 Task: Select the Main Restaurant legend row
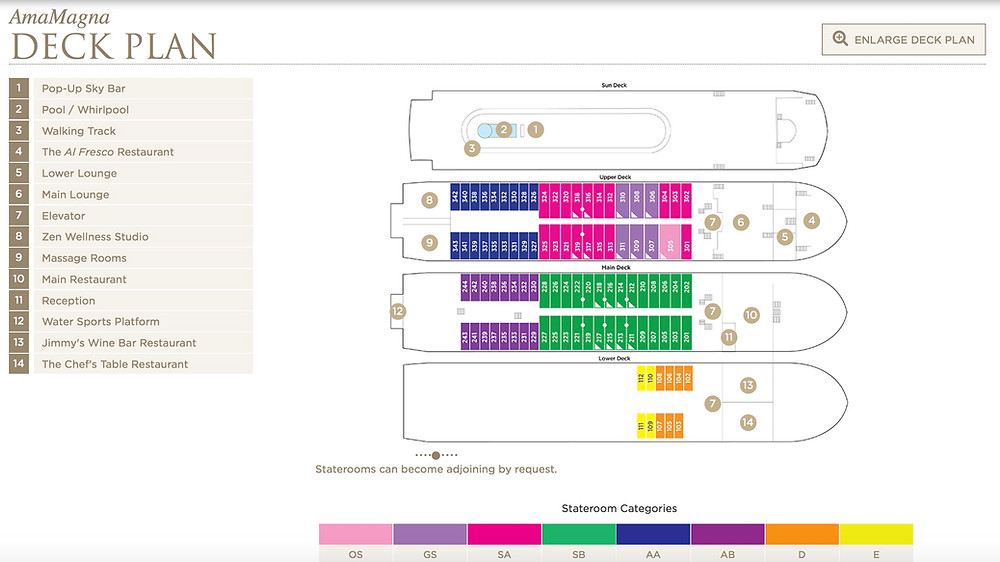tap(131, 279)
